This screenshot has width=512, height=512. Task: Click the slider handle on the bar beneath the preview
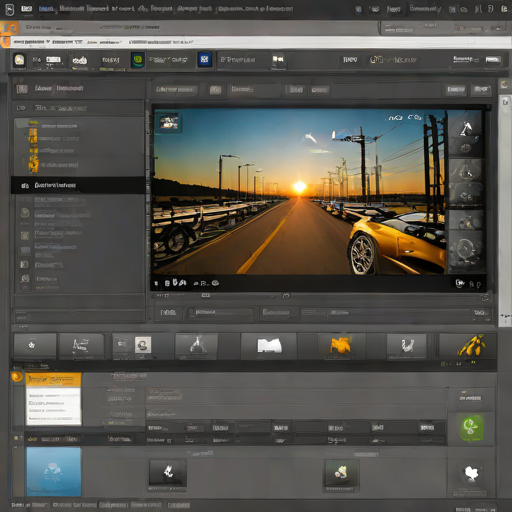pyautogui.click(x=286, y=296)
